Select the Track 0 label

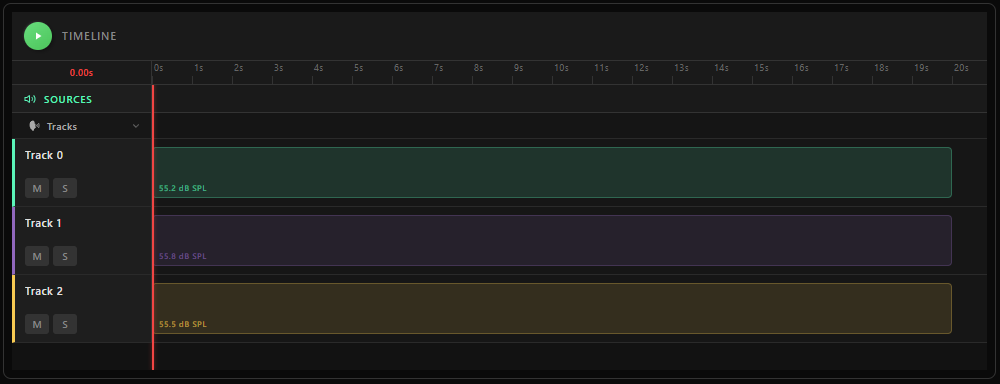click(44, 155)
